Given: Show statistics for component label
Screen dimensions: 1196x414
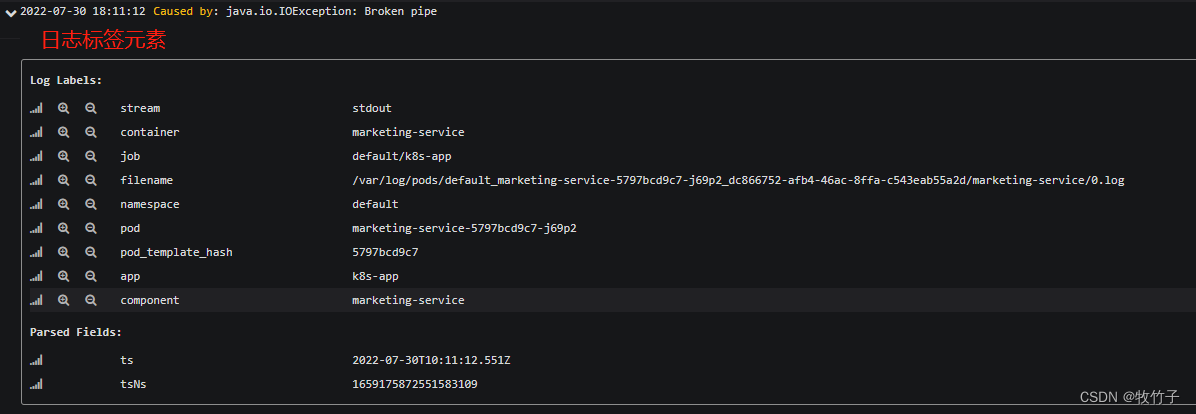Looking at the screenshot, I should click(x=36, y=300).
